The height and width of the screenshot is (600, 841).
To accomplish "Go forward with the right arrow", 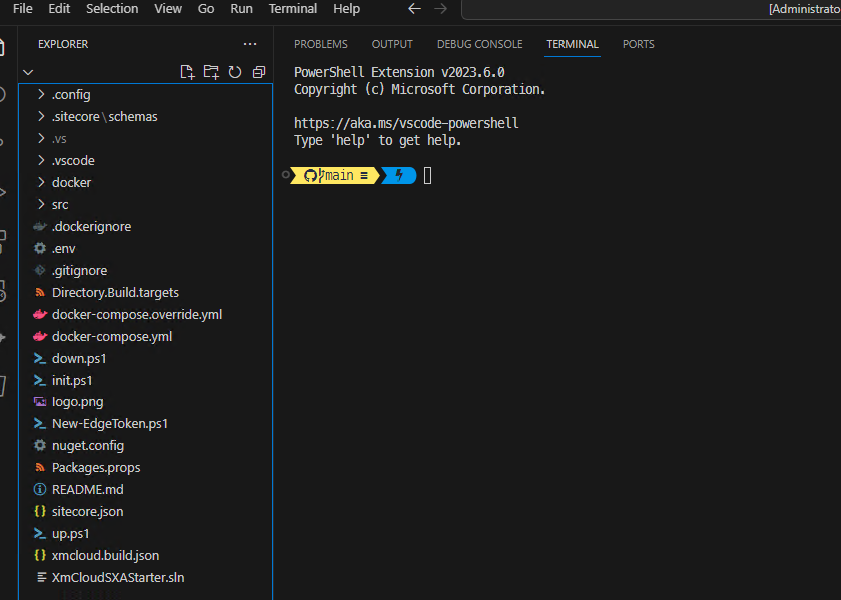I will pyautogui.click(x=440, y=9).
